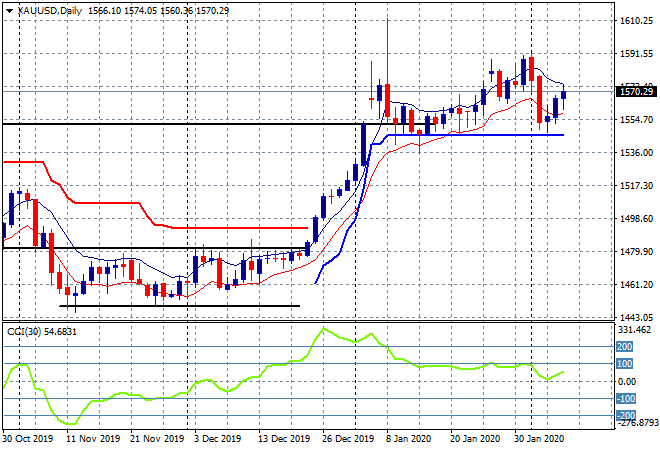660x450 pixels.
Task: Click the 13 Dec 2019 date label
Action: coord(284,439)
